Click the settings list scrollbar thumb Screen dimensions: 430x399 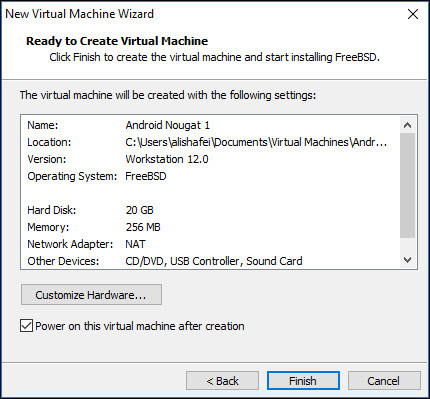pos(407,186)
